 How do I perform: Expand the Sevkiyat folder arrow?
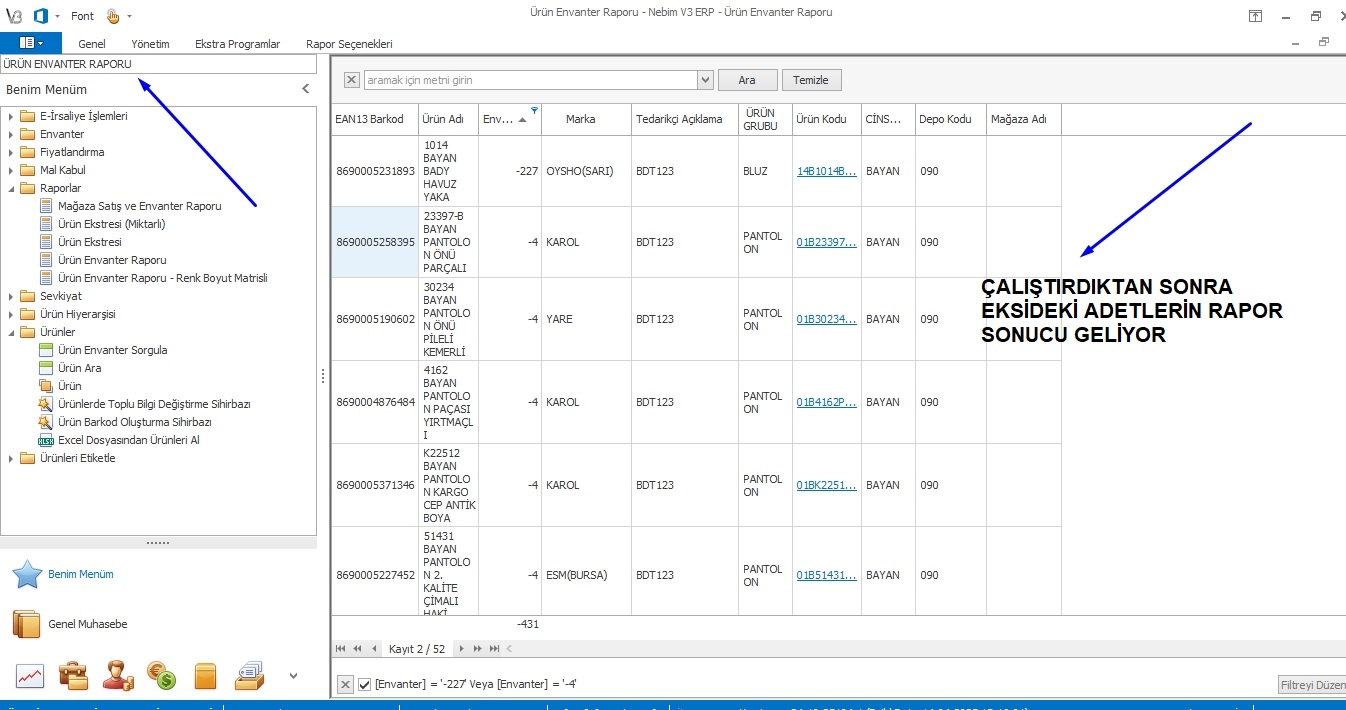[10, 296]
